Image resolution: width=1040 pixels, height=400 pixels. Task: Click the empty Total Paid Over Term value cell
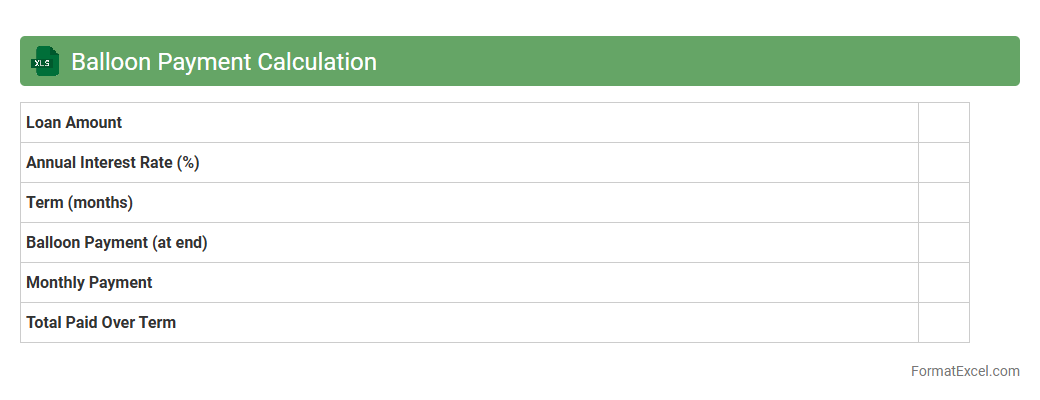pyautogui.click(x=943, y=323)
